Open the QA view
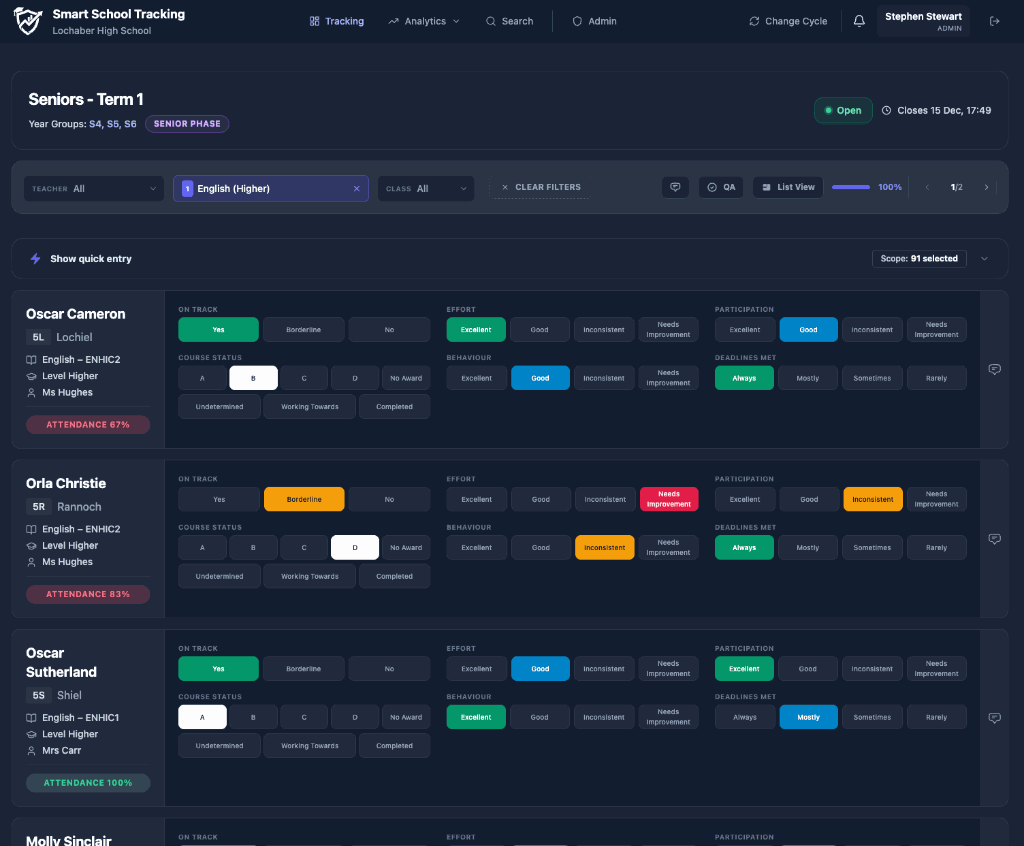Screen dimensions: 1024x846 pyautogui.click(x=721, y=187)
